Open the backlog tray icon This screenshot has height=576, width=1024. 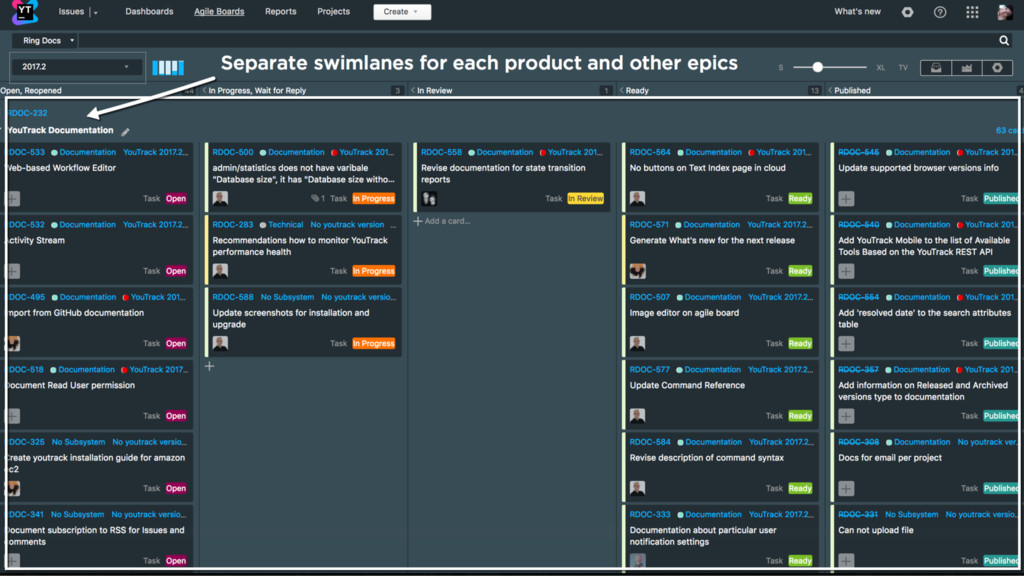pos(936,67)
